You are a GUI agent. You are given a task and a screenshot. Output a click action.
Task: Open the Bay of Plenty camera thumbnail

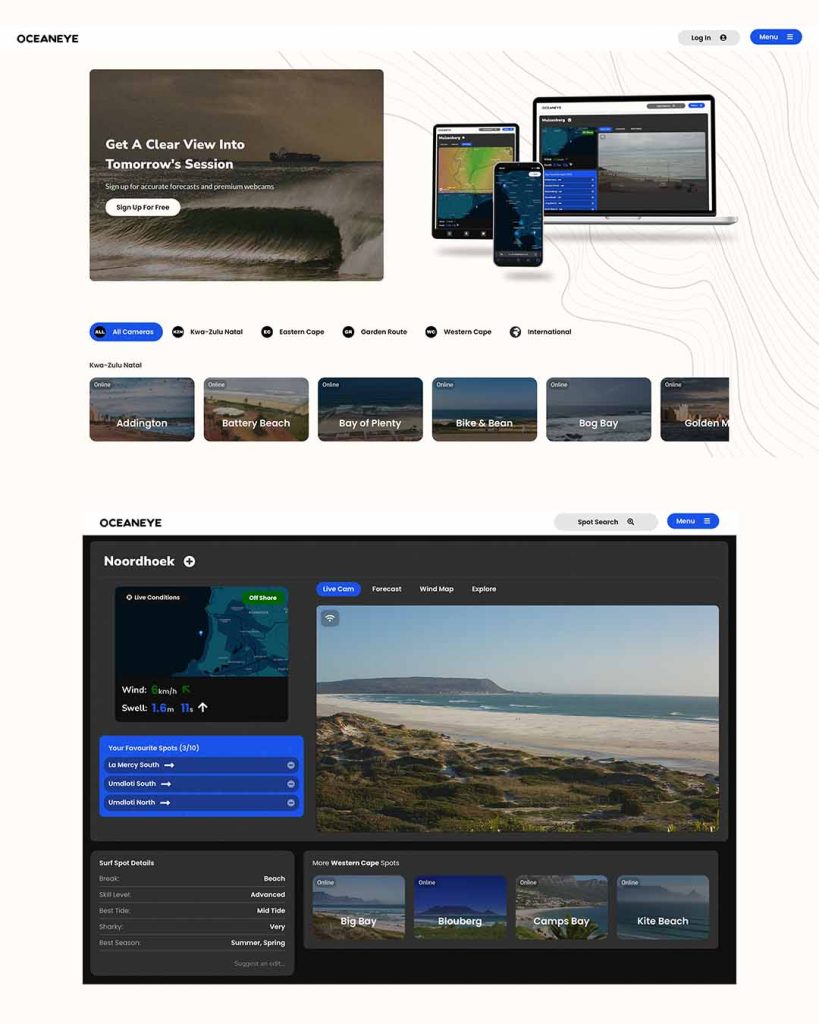[370, 410]
